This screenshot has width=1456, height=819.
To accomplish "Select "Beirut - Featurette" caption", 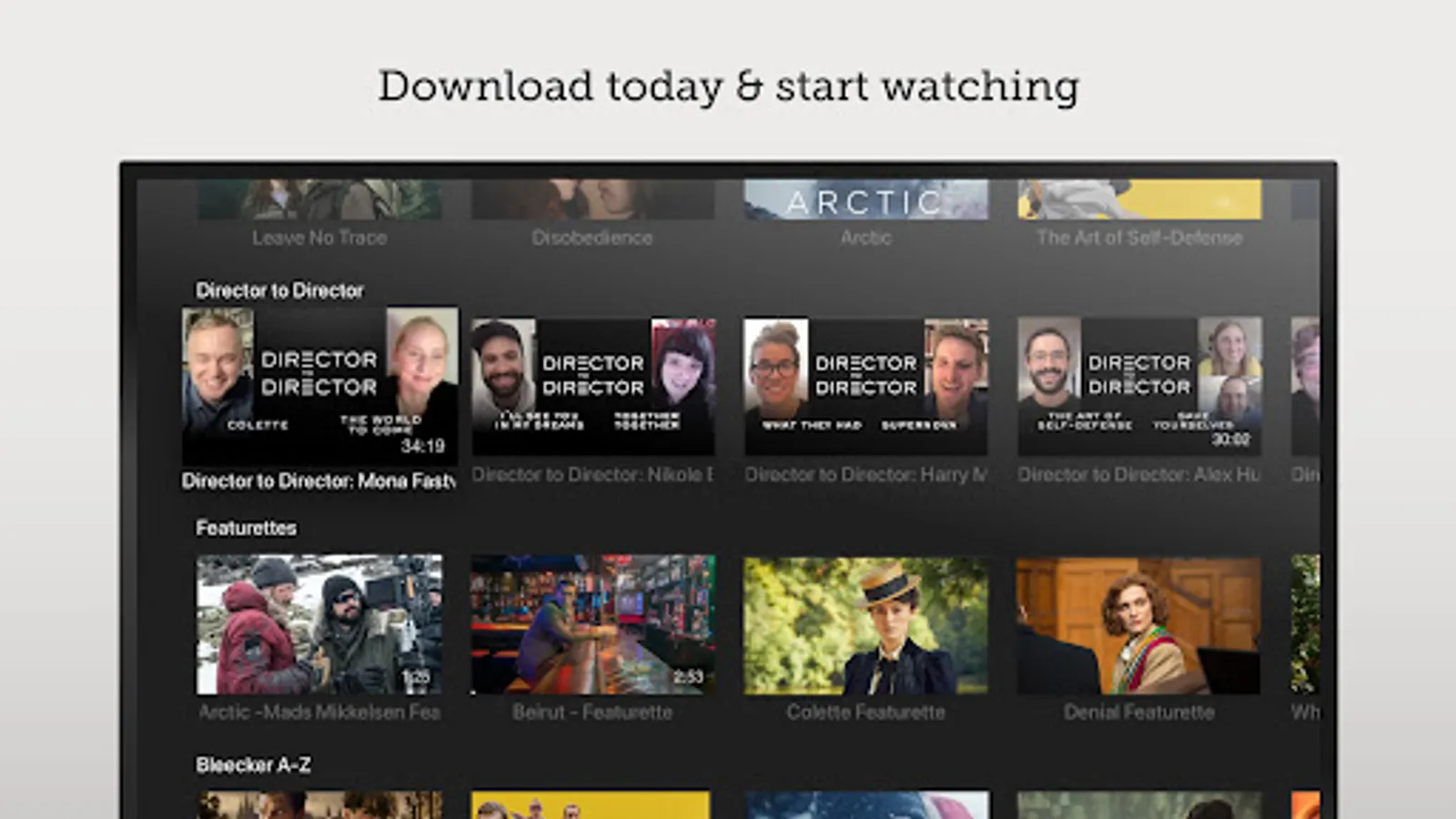I will 592,712.
